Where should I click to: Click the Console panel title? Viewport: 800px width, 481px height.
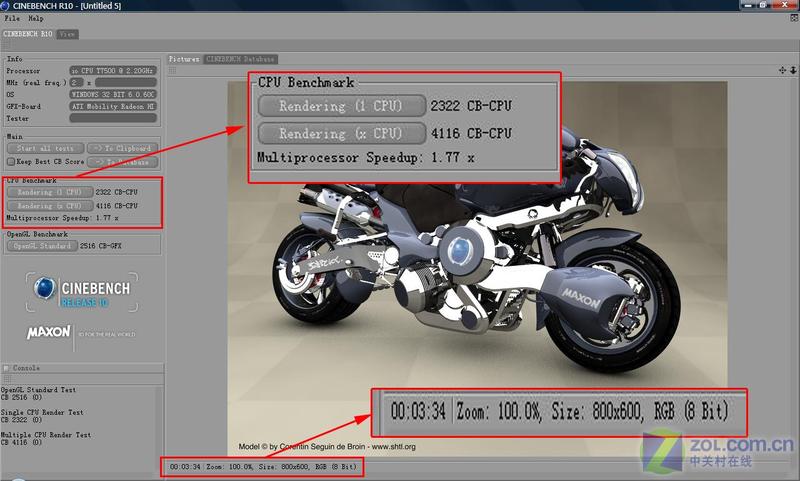(x=26, y=368)
